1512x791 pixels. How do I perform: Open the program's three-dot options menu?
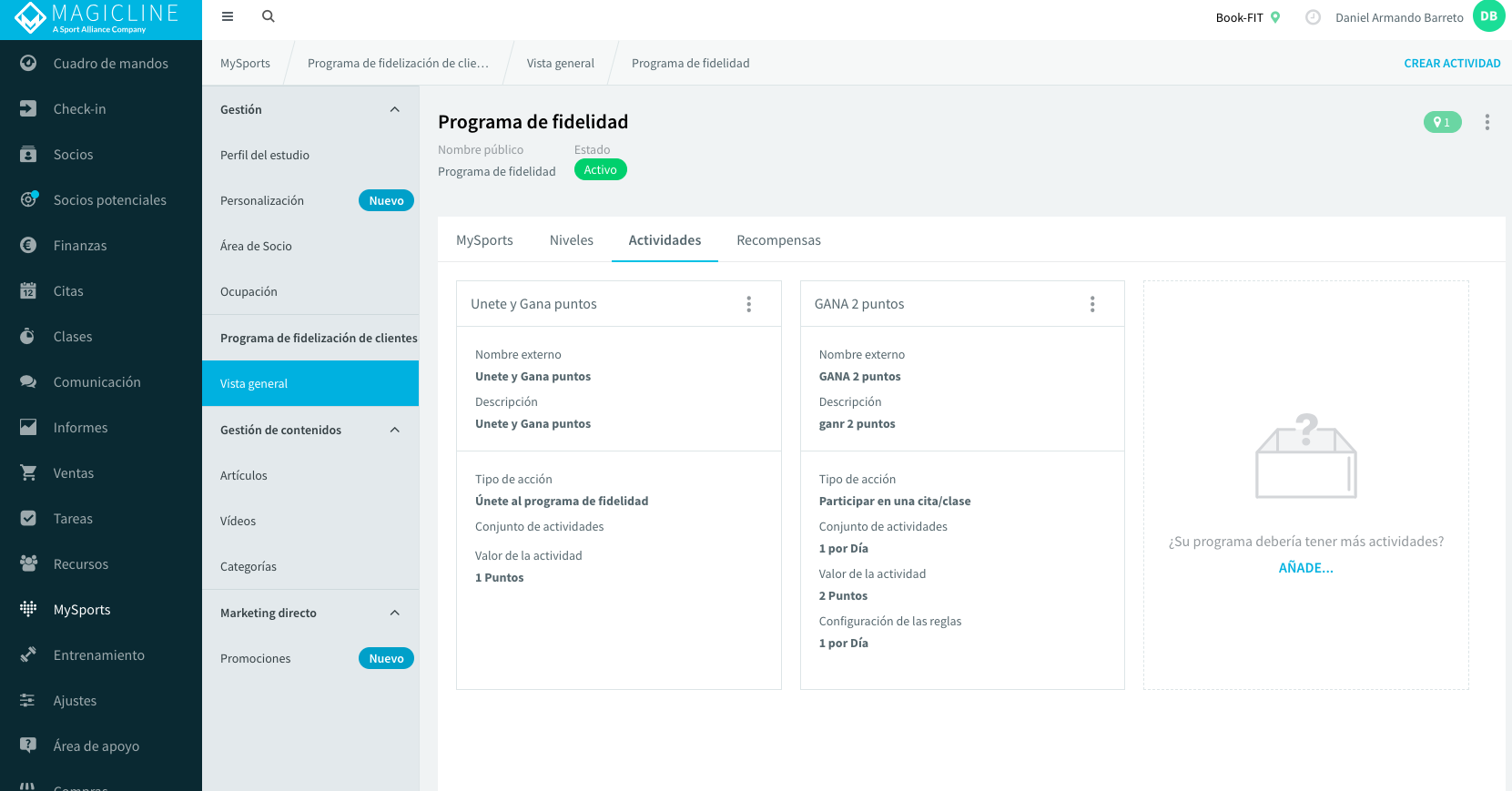1487,122
